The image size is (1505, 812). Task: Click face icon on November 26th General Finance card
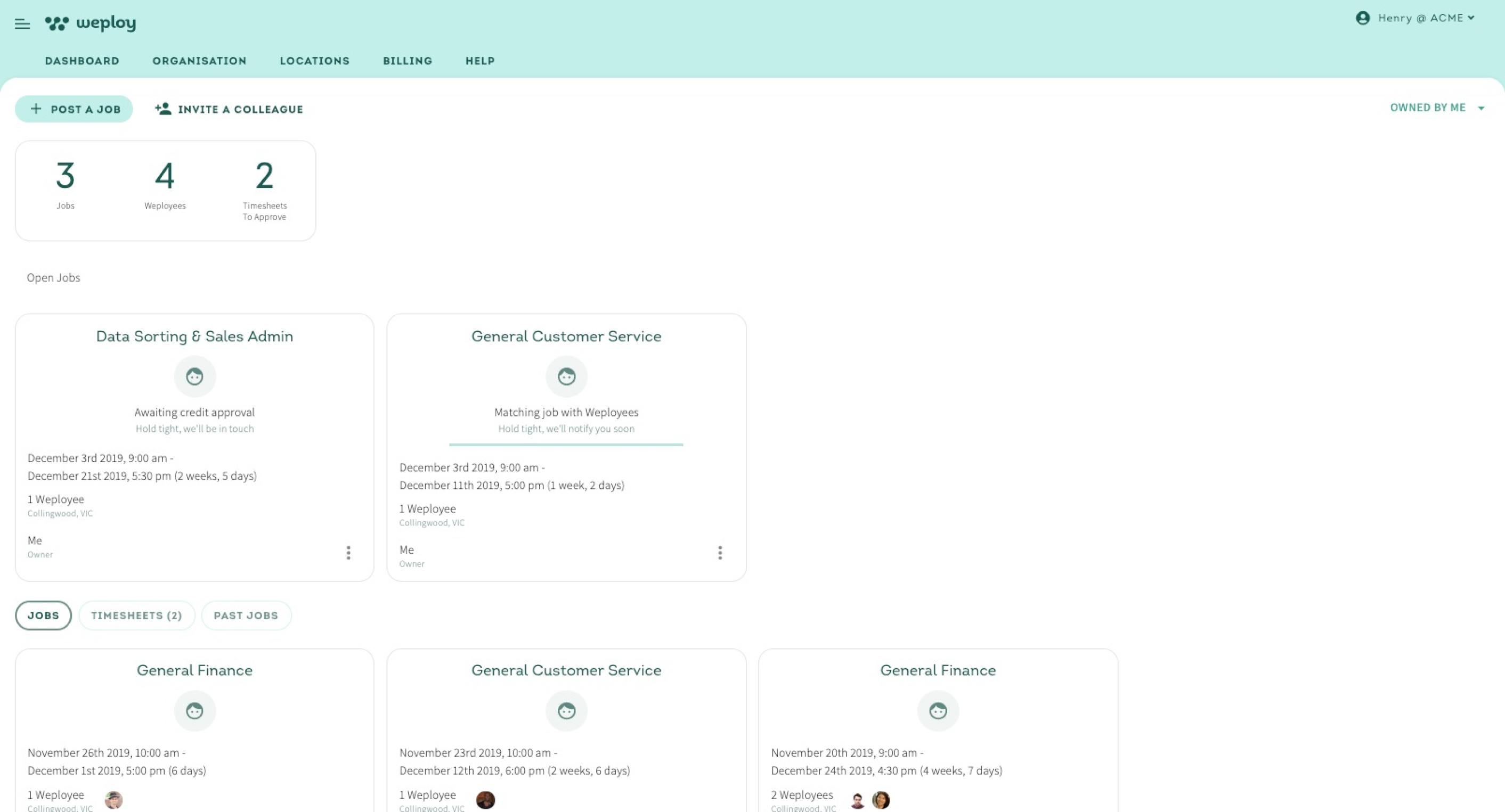pos(194,711)
